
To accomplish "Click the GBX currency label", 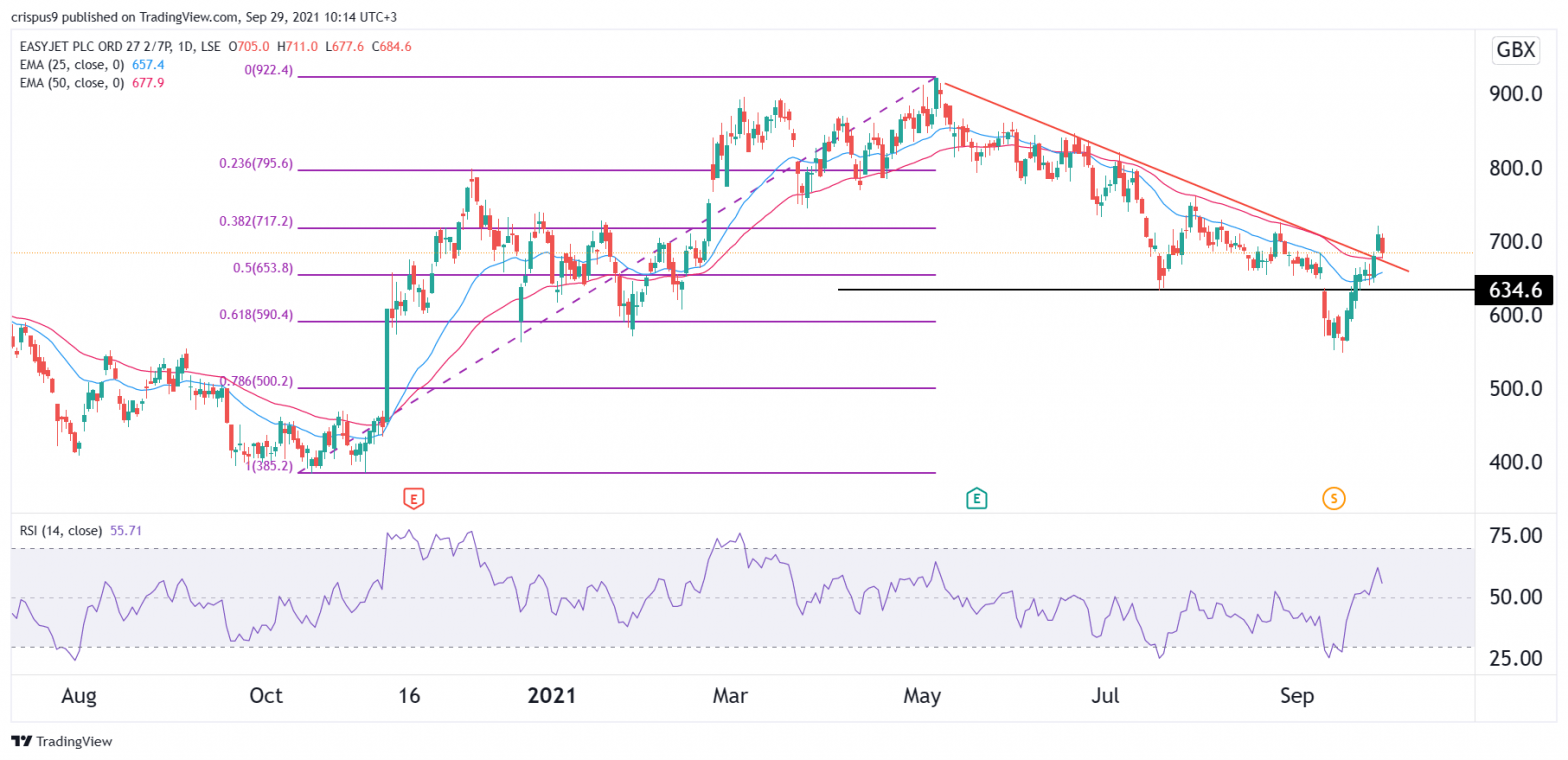I will (x=1516, y=51).
